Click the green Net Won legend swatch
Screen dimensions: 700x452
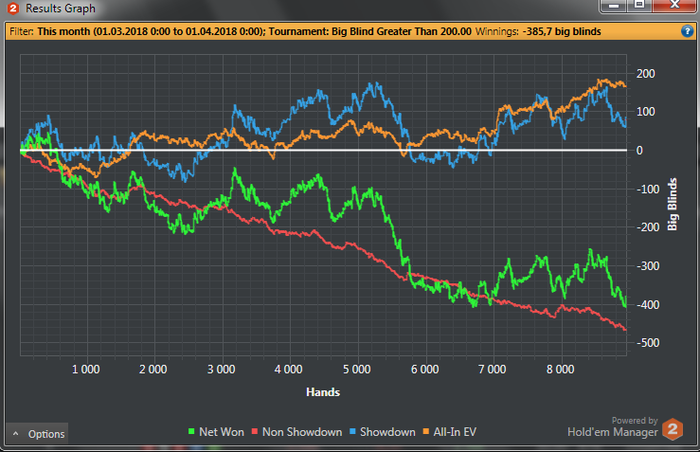pos(192,431)
